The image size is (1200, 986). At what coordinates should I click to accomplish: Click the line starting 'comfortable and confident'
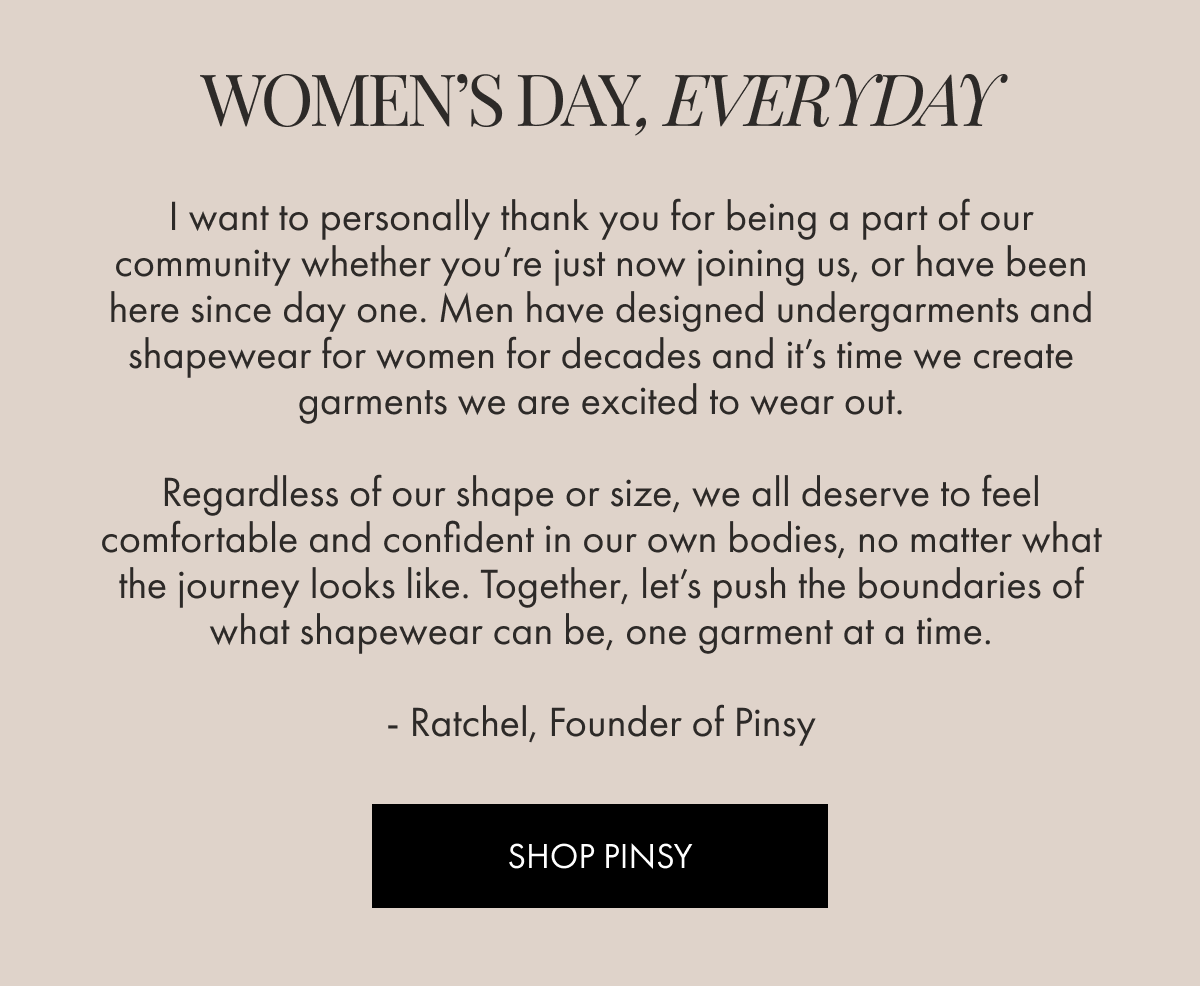pyautogui.click(x=601, y=540)
